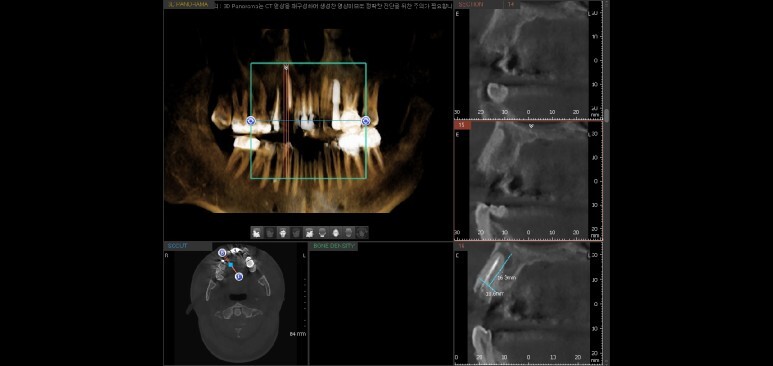Choose the third, front-facing skull view preset
The width and height of the screenshot is (773, 366).
click(x=283, y=233)
